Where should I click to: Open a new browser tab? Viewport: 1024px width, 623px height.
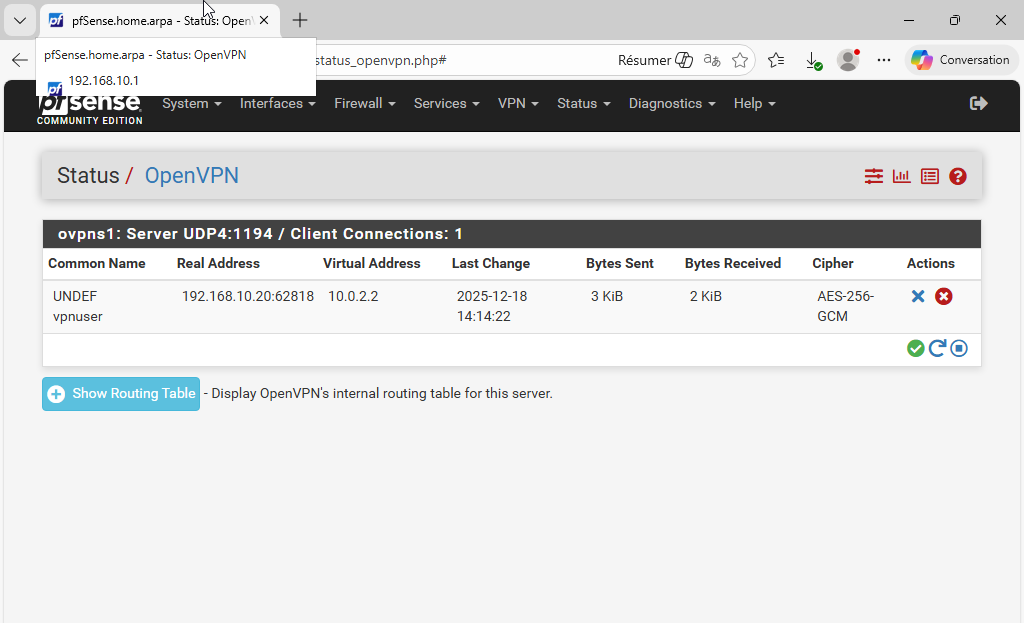pos(300,20)
